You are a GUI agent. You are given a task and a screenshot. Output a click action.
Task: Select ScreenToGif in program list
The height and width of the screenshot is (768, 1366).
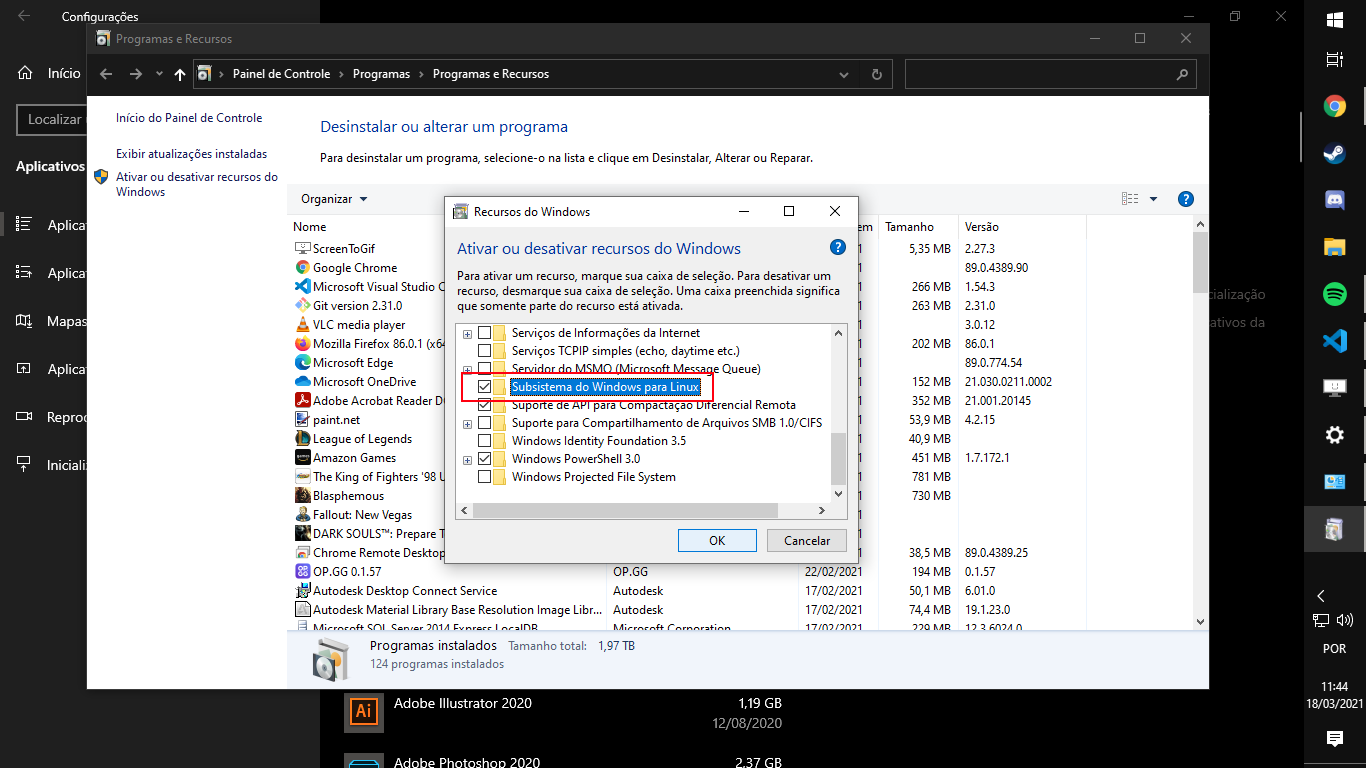tap(343, 248)
